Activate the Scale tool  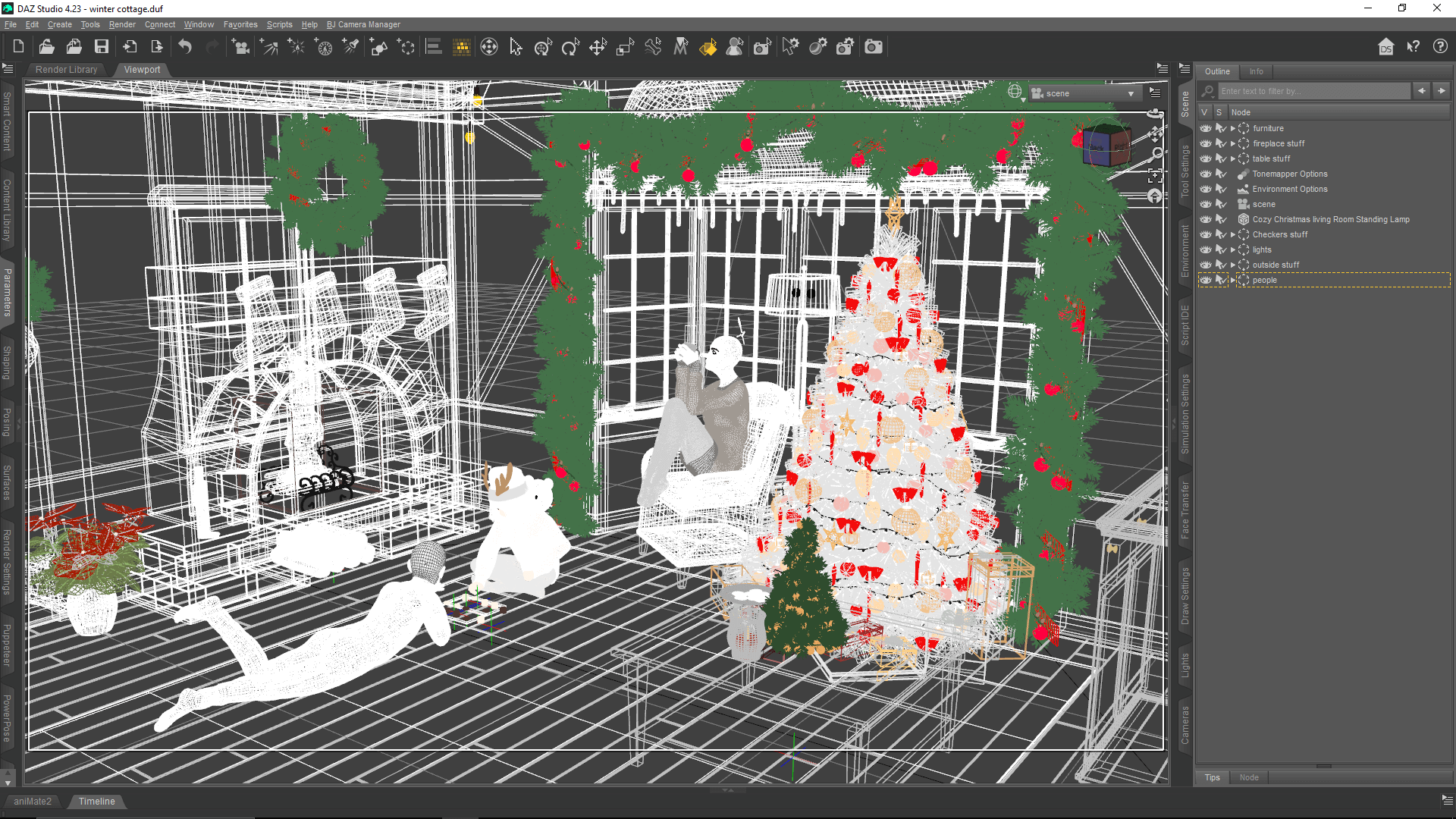pos(626,47)
